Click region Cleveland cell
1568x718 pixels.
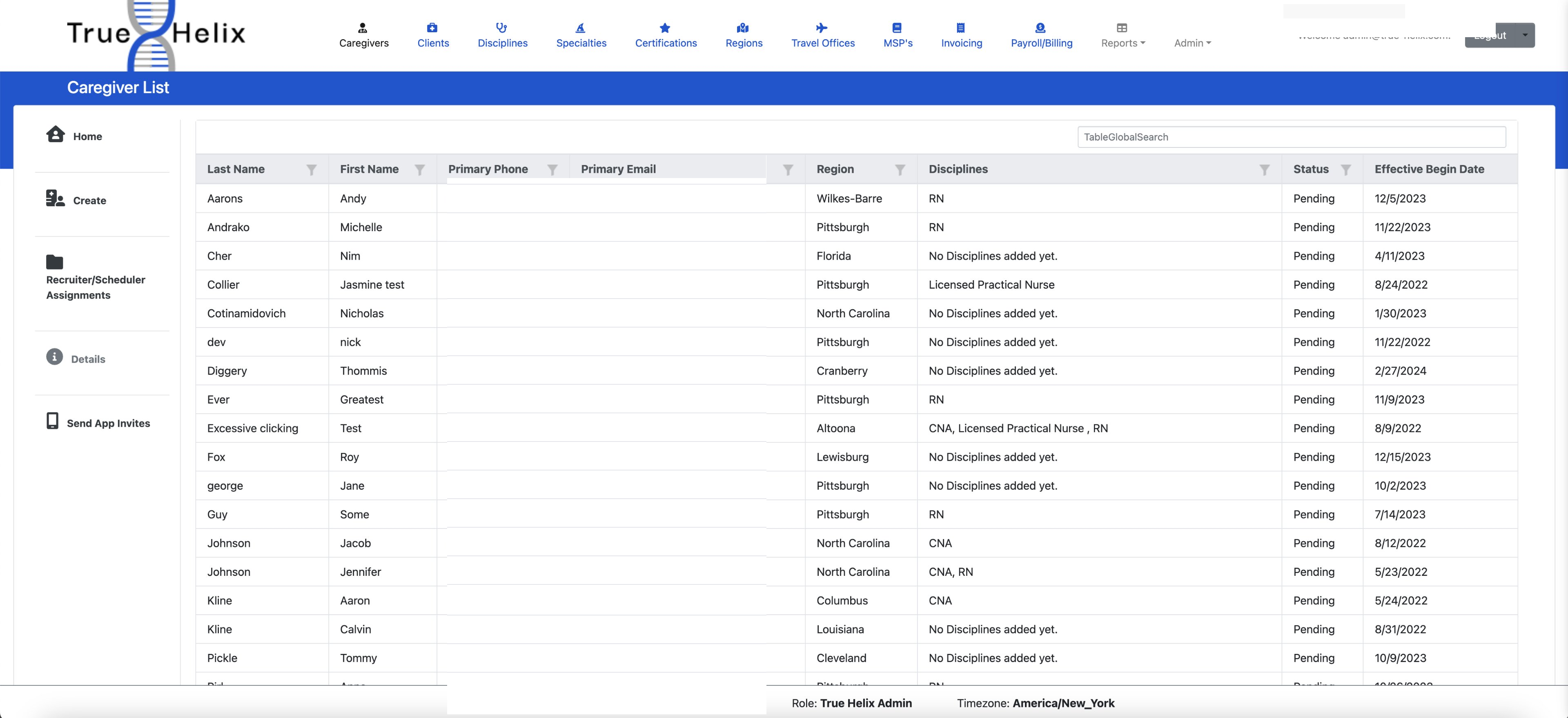(841, 658)
